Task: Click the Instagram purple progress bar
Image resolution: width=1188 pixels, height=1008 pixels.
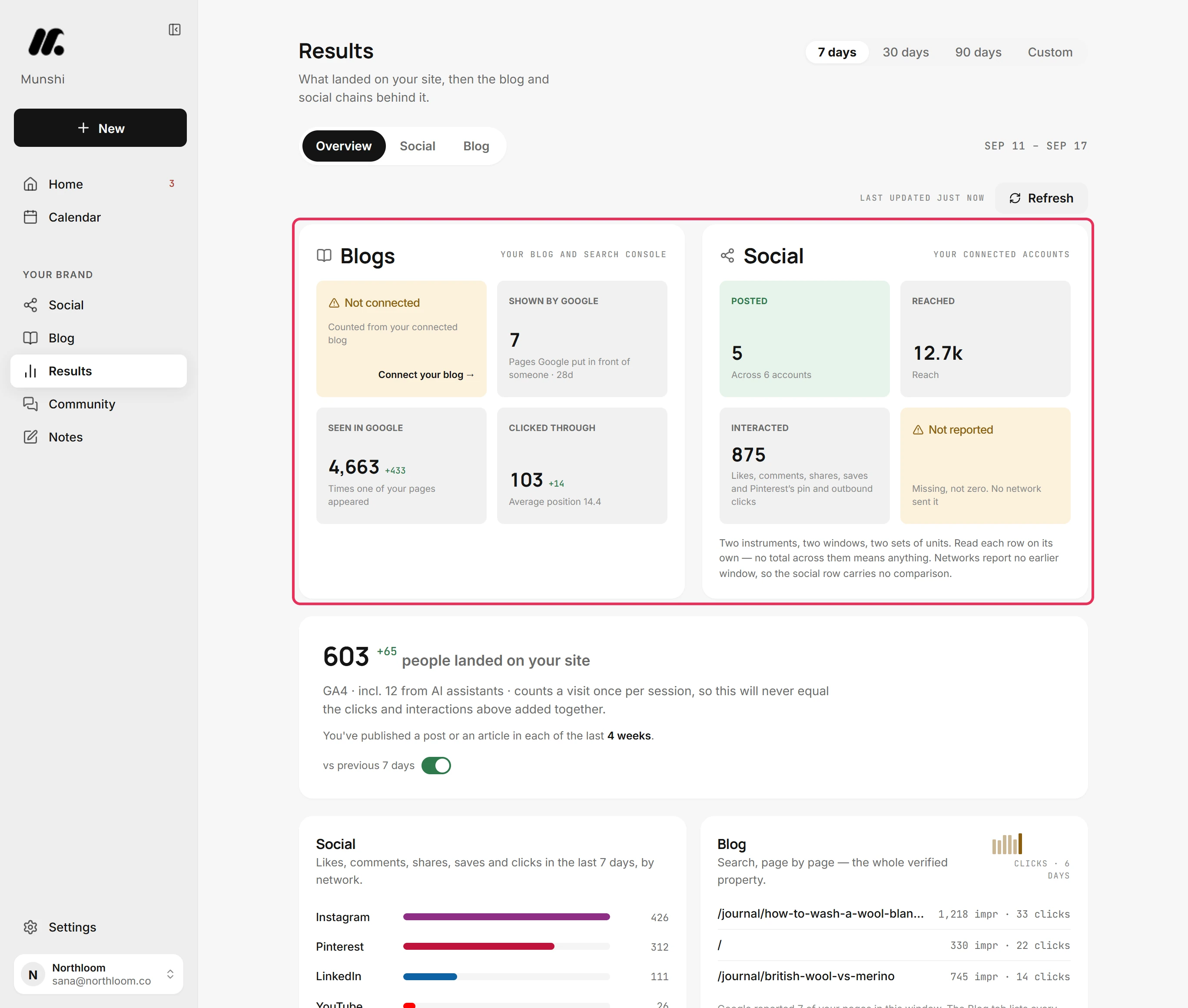Action: [506, 917]
